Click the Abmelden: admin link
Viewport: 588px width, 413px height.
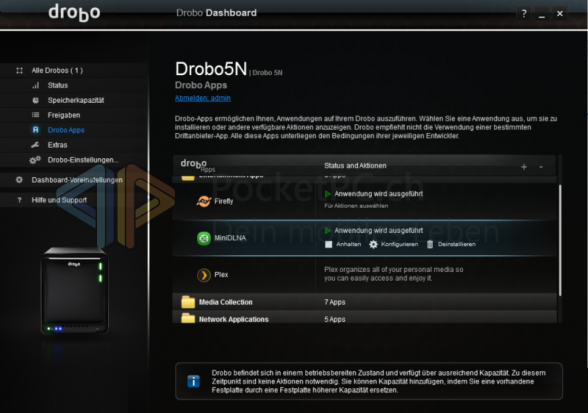coord(202,98)
